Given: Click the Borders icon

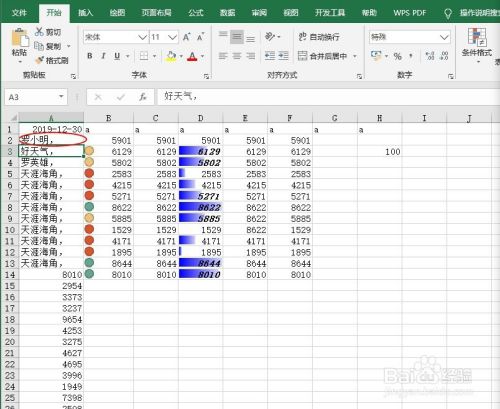Looking at the screenshot, I should pos(144,56).
